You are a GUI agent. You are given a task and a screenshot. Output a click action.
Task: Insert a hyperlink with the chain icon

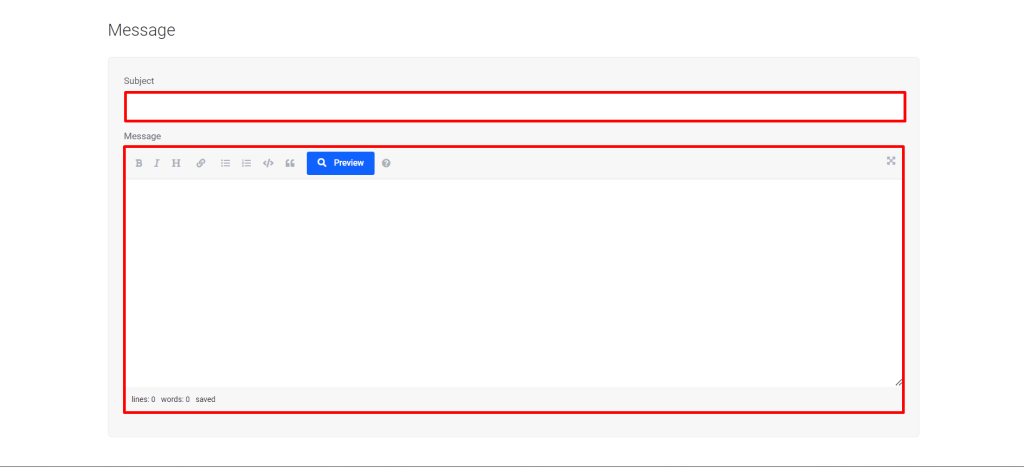(200, 163)
